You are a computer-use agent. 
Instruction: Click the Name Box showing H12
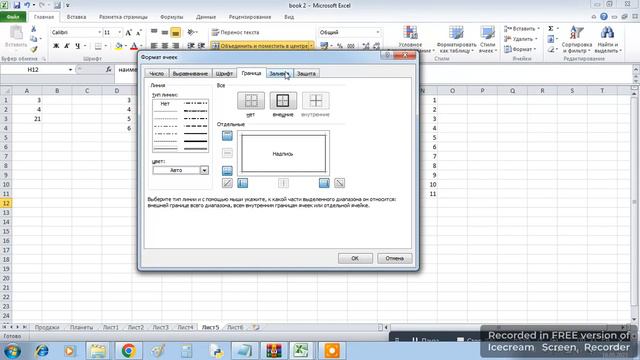click(x=33, y=70)
